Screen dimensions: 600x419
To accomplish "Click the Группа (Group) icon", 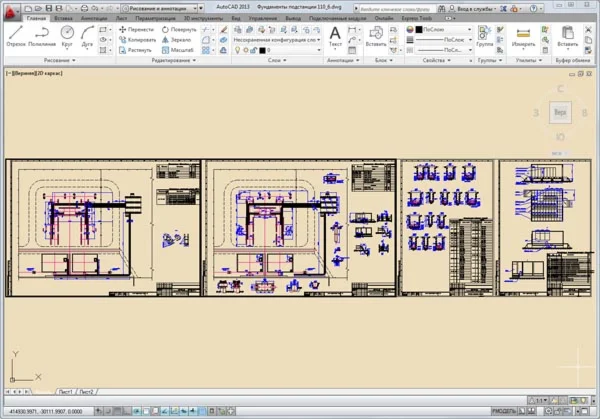I will (484, 35).
